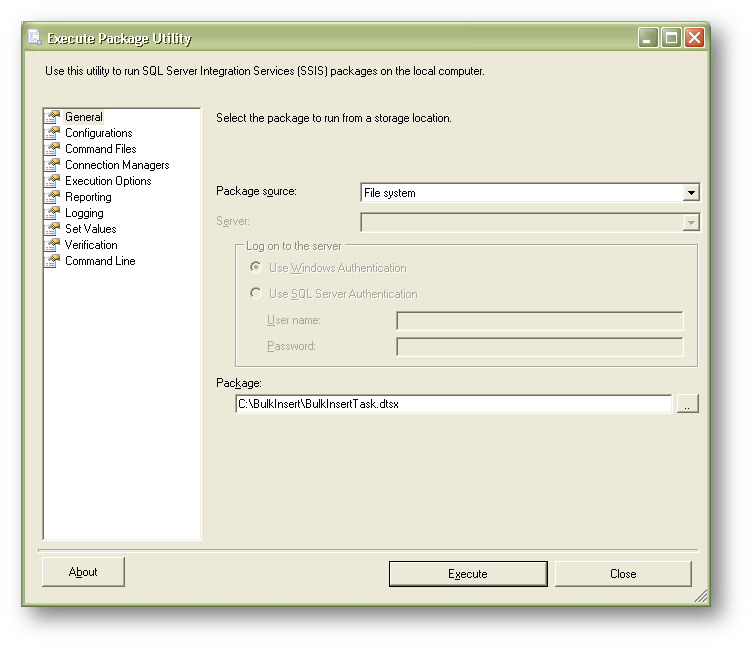Click the Execution Options page icon
753x649 pixels.
53,181
